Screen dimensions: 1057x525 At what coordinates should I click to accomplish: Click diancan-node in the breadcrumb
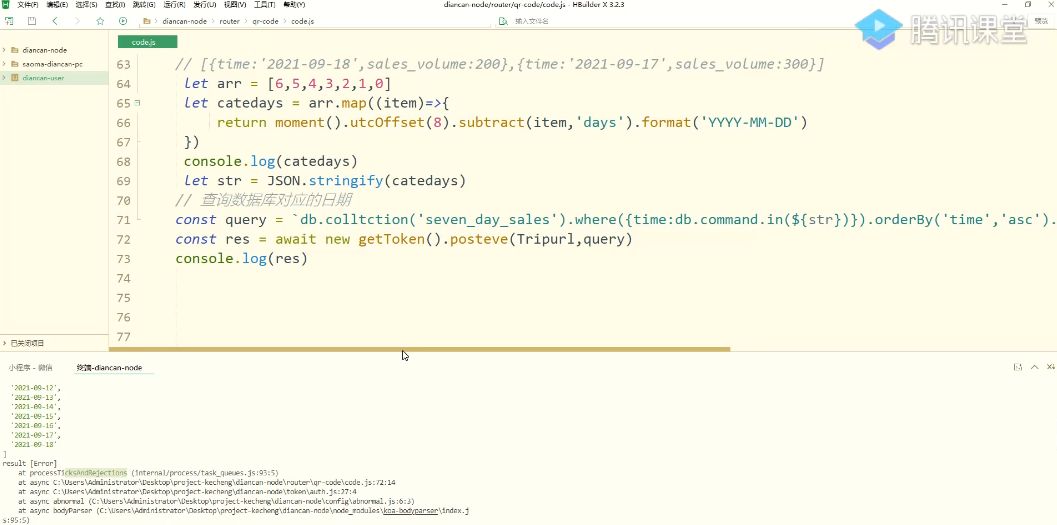[184, 22]
